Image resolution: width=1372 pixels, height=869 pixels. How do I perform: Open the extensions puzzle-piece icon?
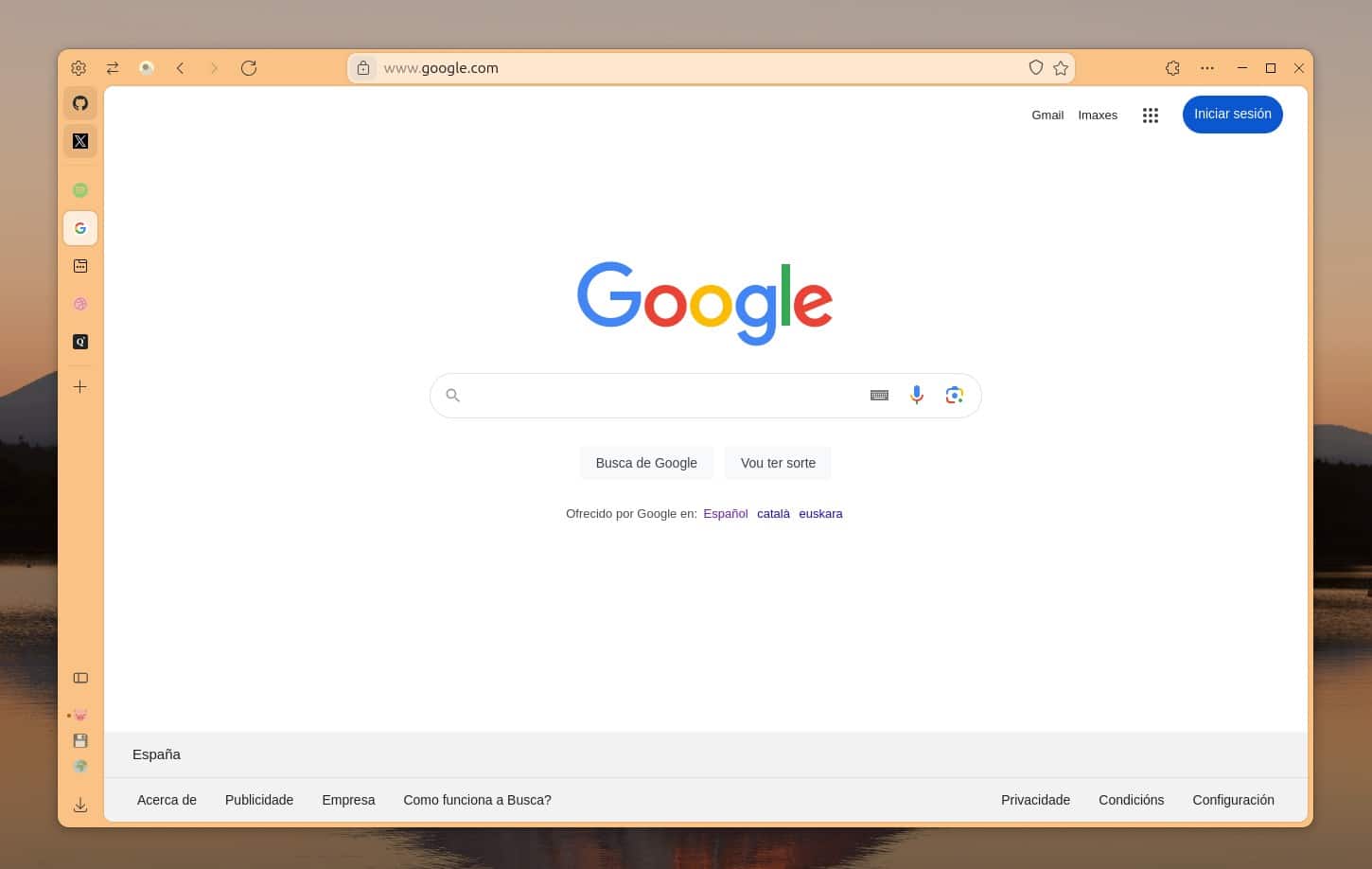(x=1173, y=68)
